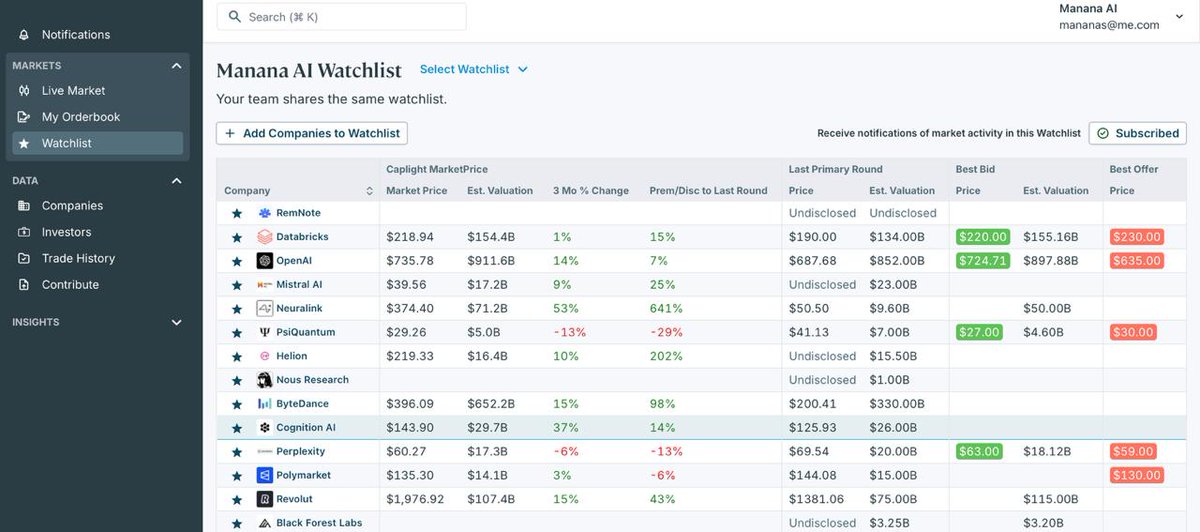Click the Revolut logo icon
Image resolution: width=1200 pixels, height=532 pixels.
[265, 499]
